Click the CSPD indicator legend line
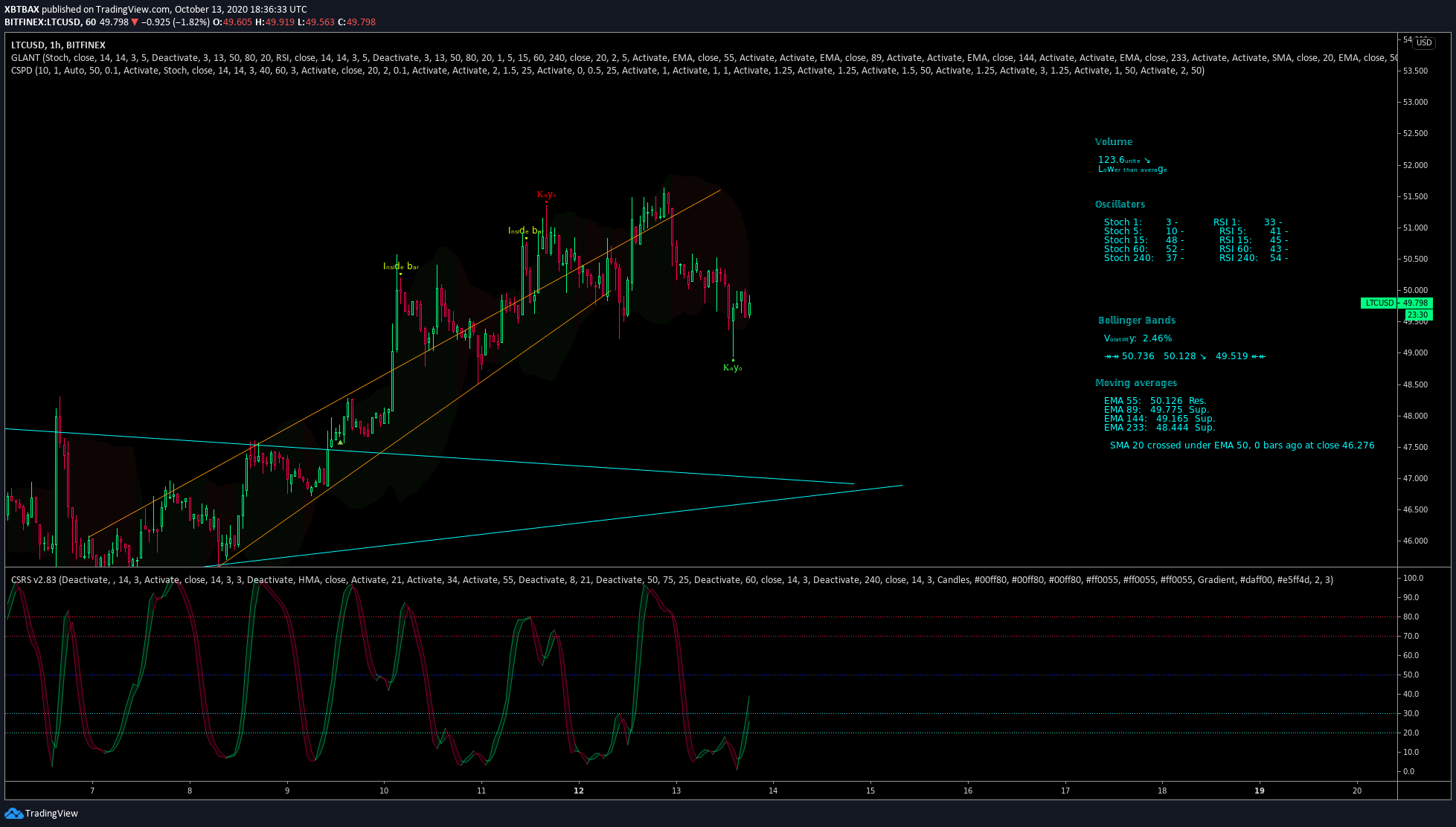 [x=607, y=71]
